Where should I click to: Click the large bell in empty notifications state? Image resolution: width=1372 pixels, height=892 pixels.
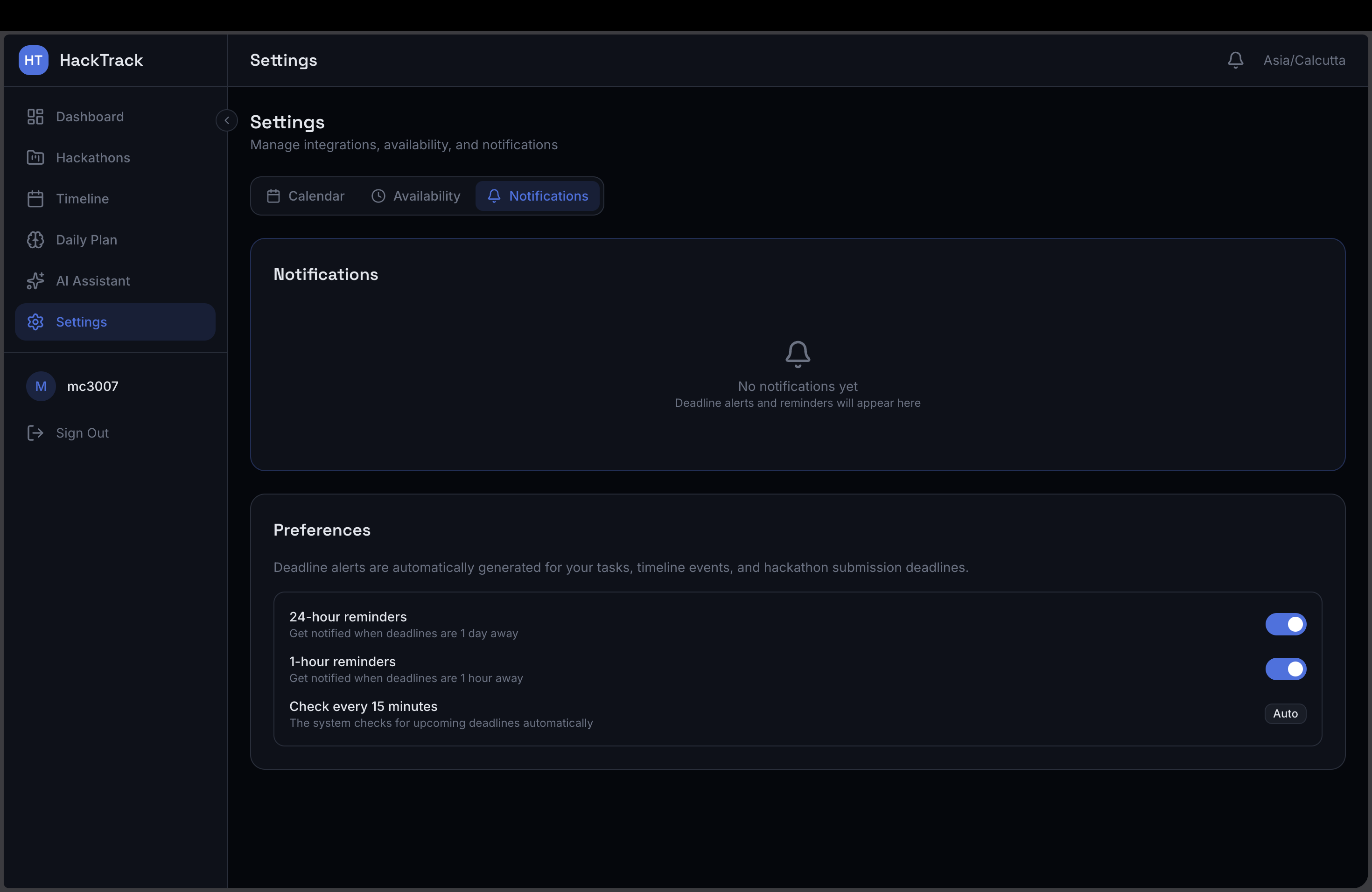[798, 354]
